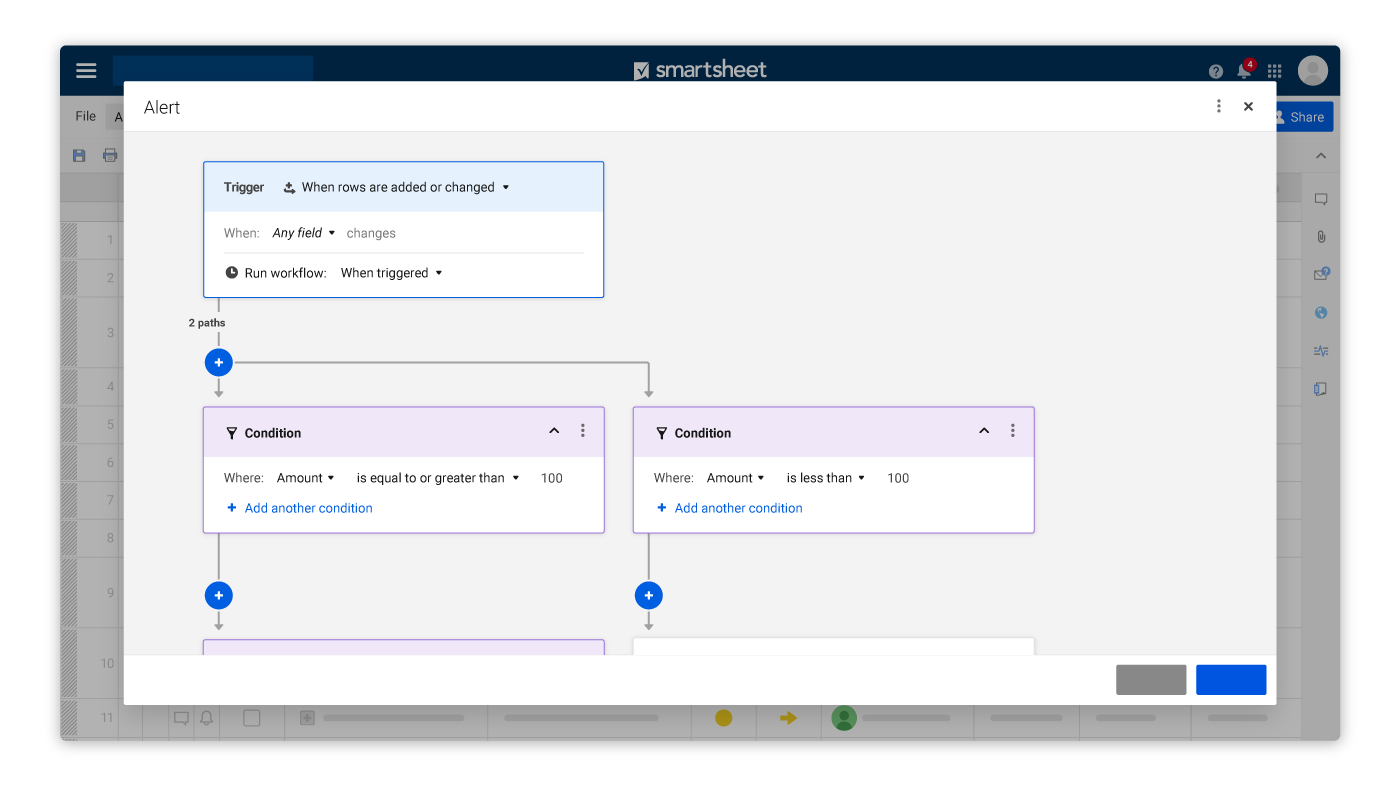Open the hamburger menu in the top bar
This screenshot has height=787, width=1400.
(x=86, y=71)
